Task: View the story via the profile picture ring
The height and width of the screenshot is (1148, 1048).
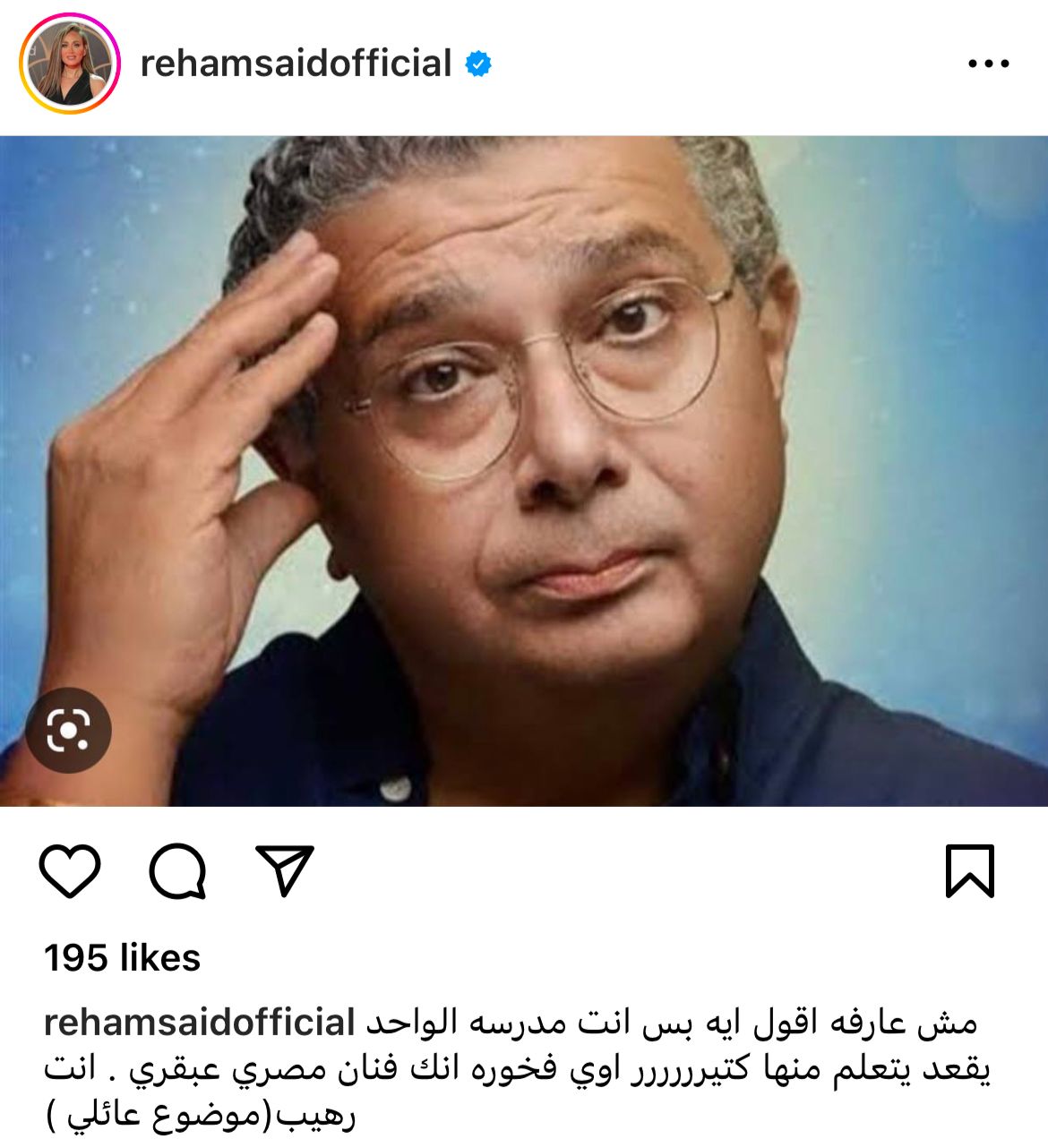Action: [70, 64]
